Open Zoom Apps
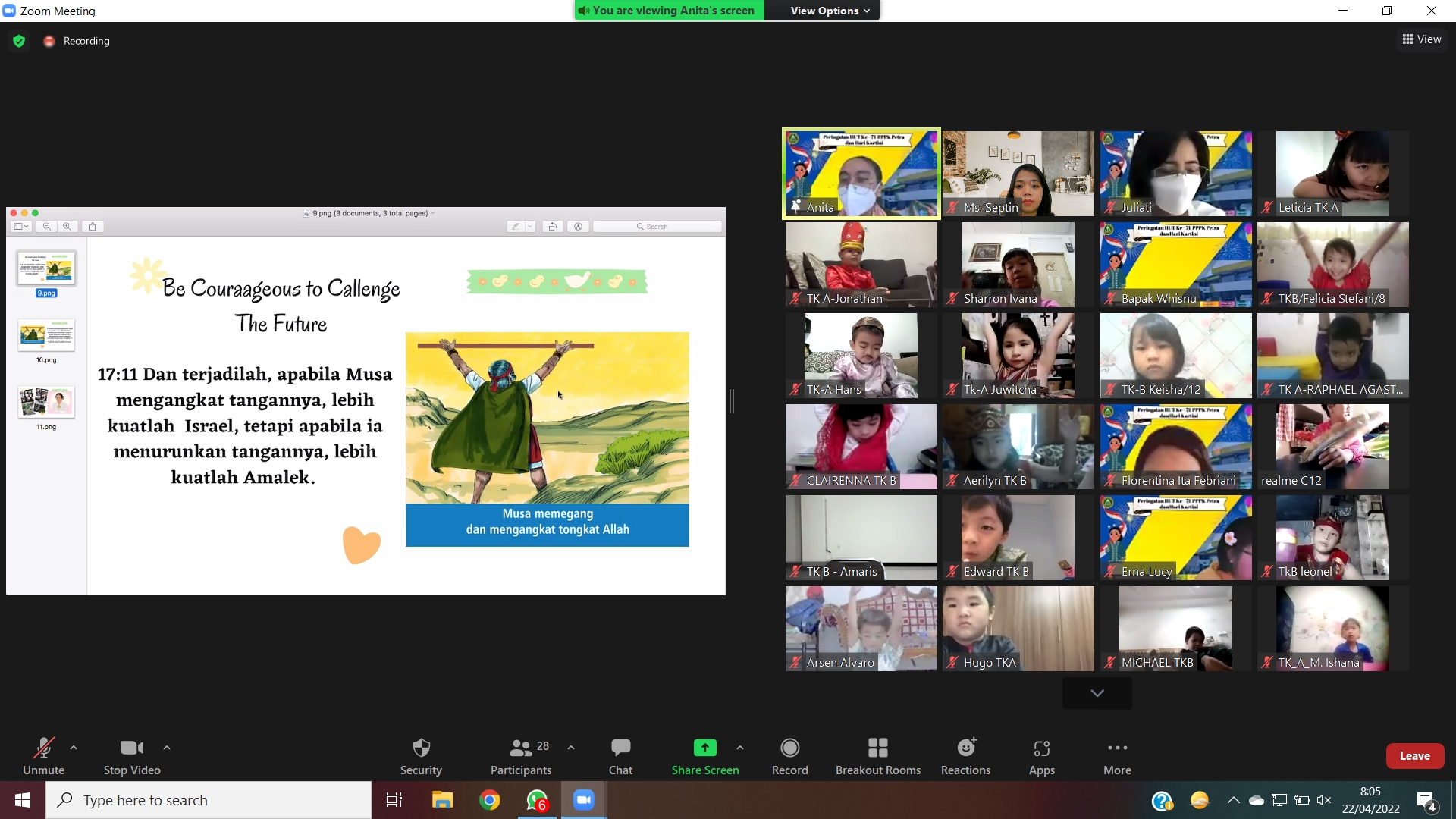This screenshot has height=819, width=1456. pyautogui.click(x=1042, y=756)
